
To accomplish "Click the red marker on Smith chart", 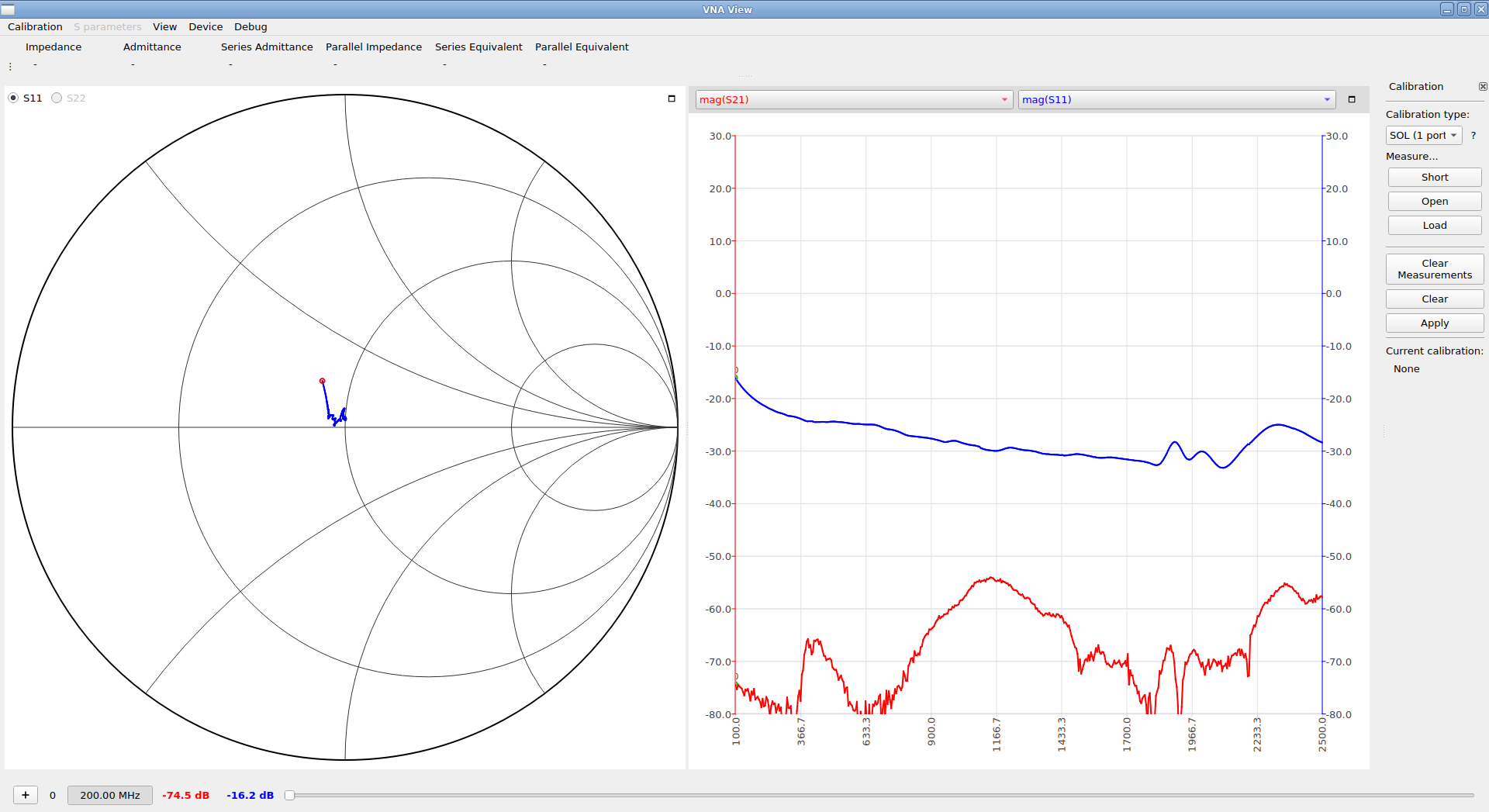I will coord(322,381).
